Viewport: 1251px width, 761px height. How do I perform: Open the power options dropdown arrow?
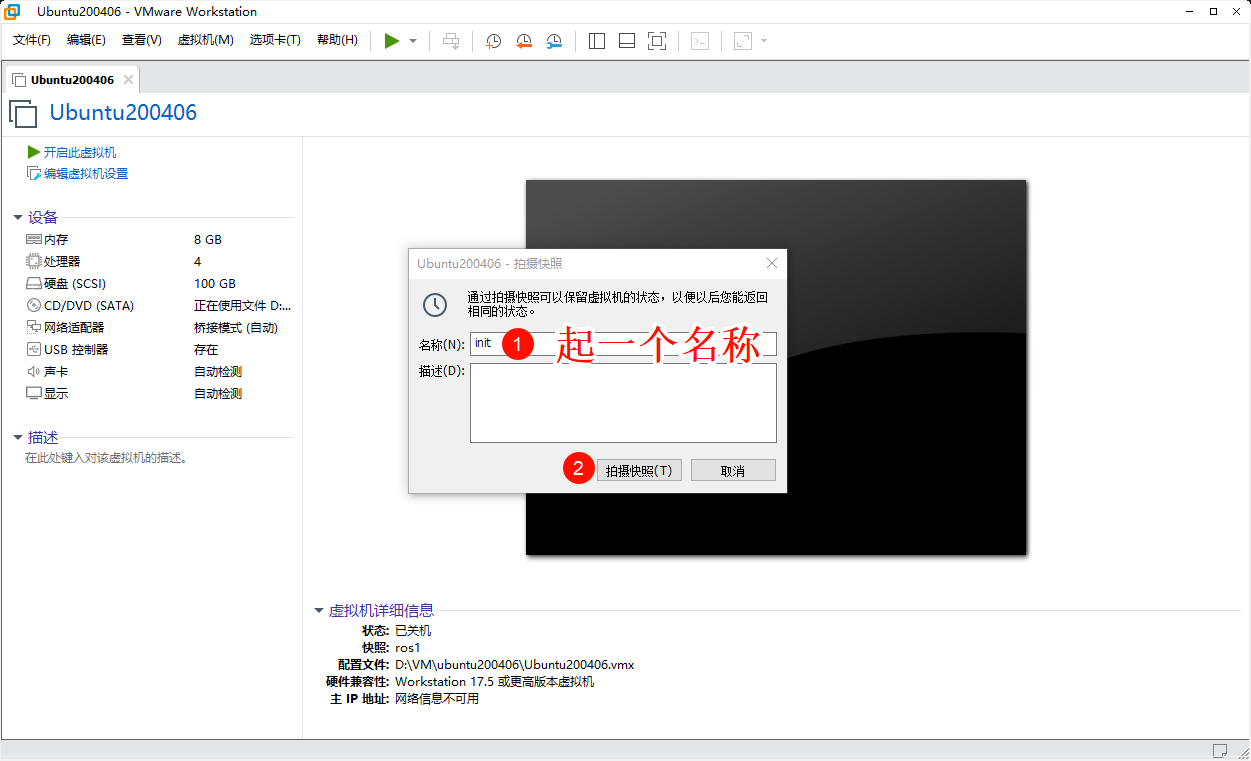click(x=413, y=41)
